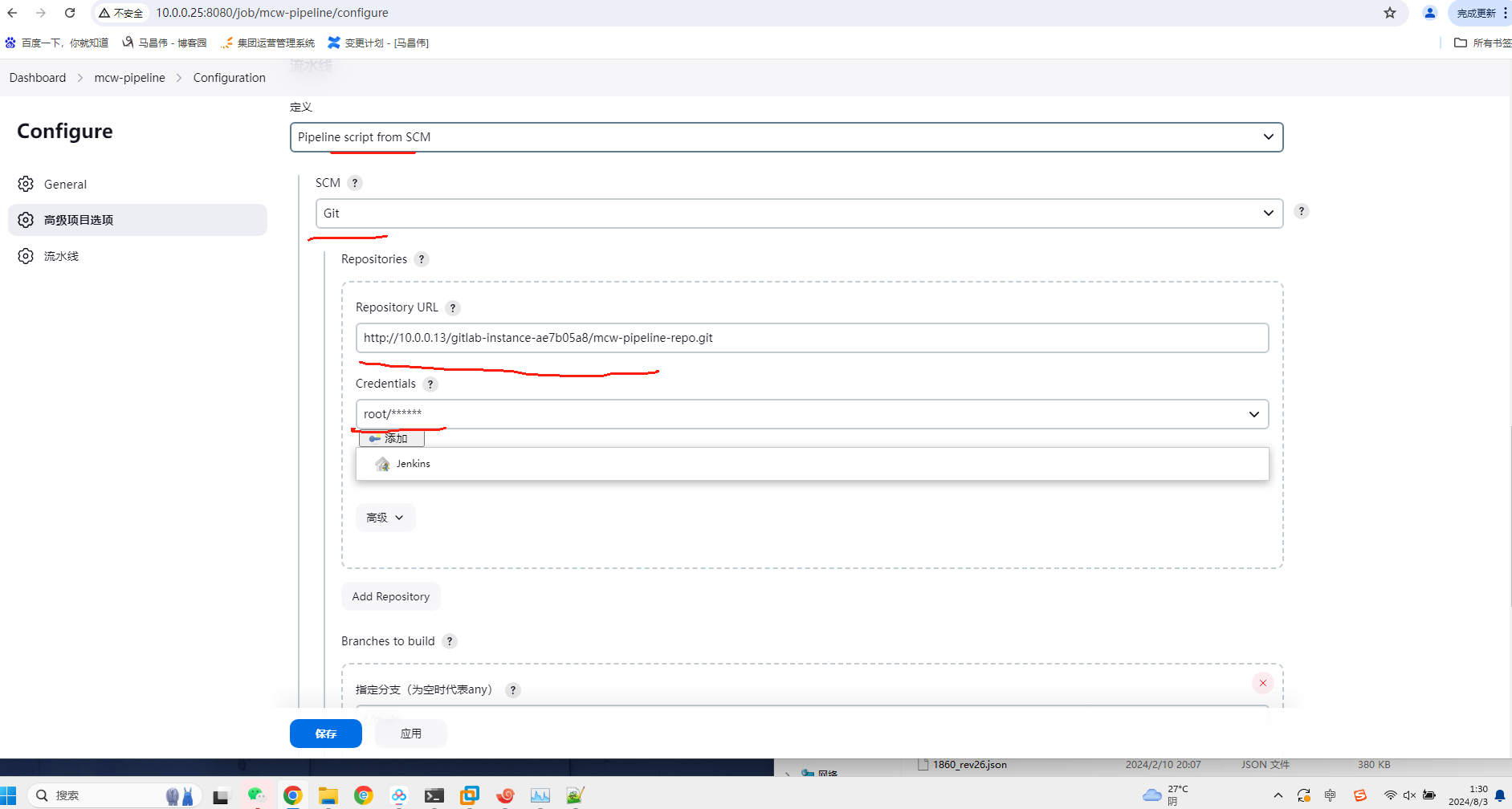
Task: Show help for Repositories
Action: coord(422,259)
